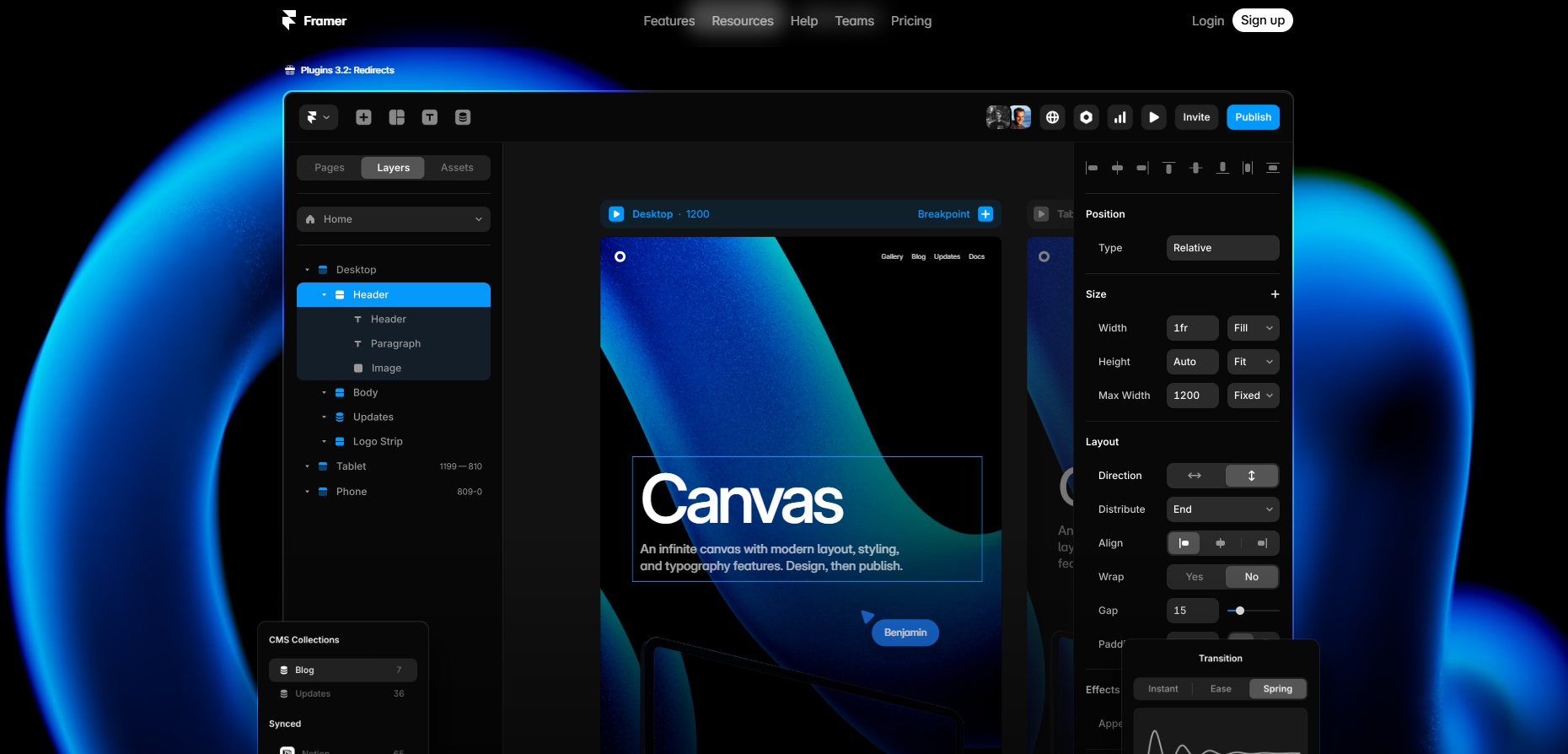The width and height of the screenshot is (1568, 754).
Task: Set Direction to horizontal
Action: click(x=1195, y=476)
